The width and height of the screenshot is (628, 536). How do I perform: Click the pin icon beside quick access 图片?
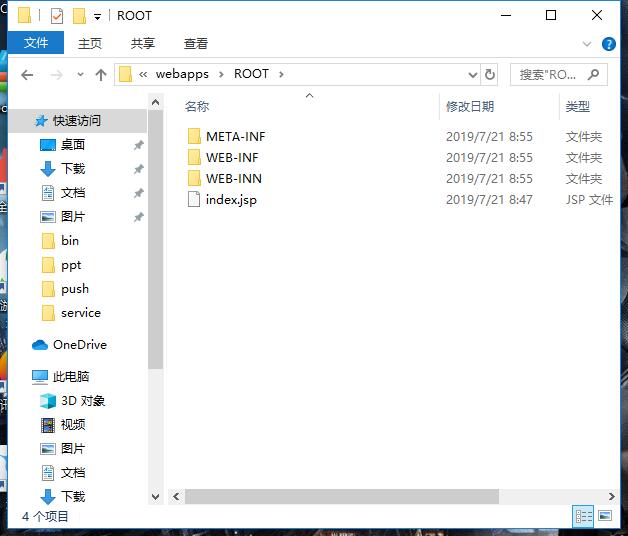139,217
